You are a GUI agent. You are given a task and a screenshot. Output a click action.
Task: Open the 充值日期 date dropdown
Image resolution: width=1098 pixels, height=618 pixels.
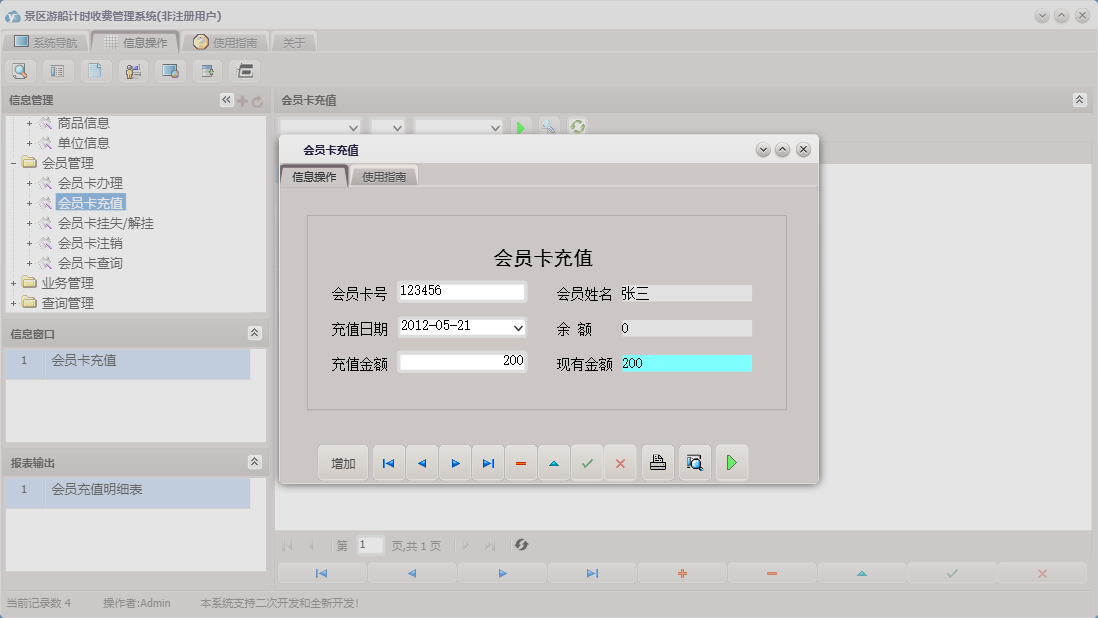click(x=518, y=328)
